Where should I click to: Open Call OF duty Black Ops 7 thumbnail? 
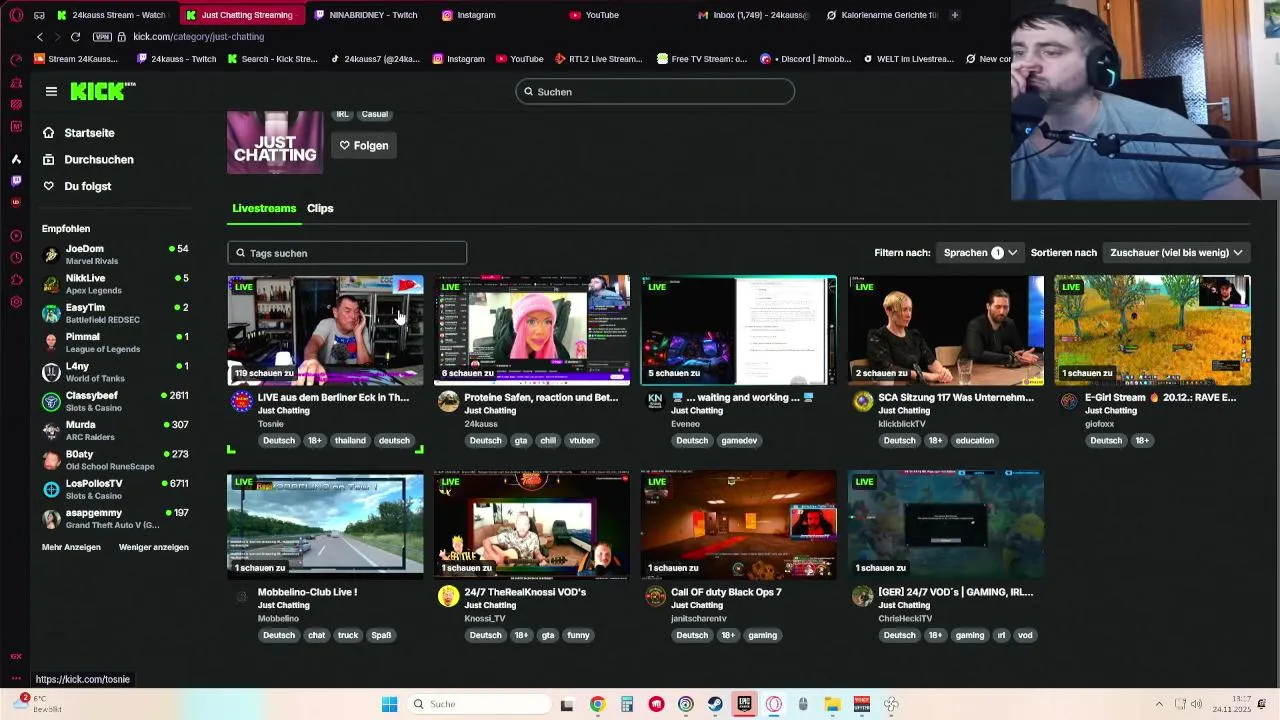(x=739, y=525)
